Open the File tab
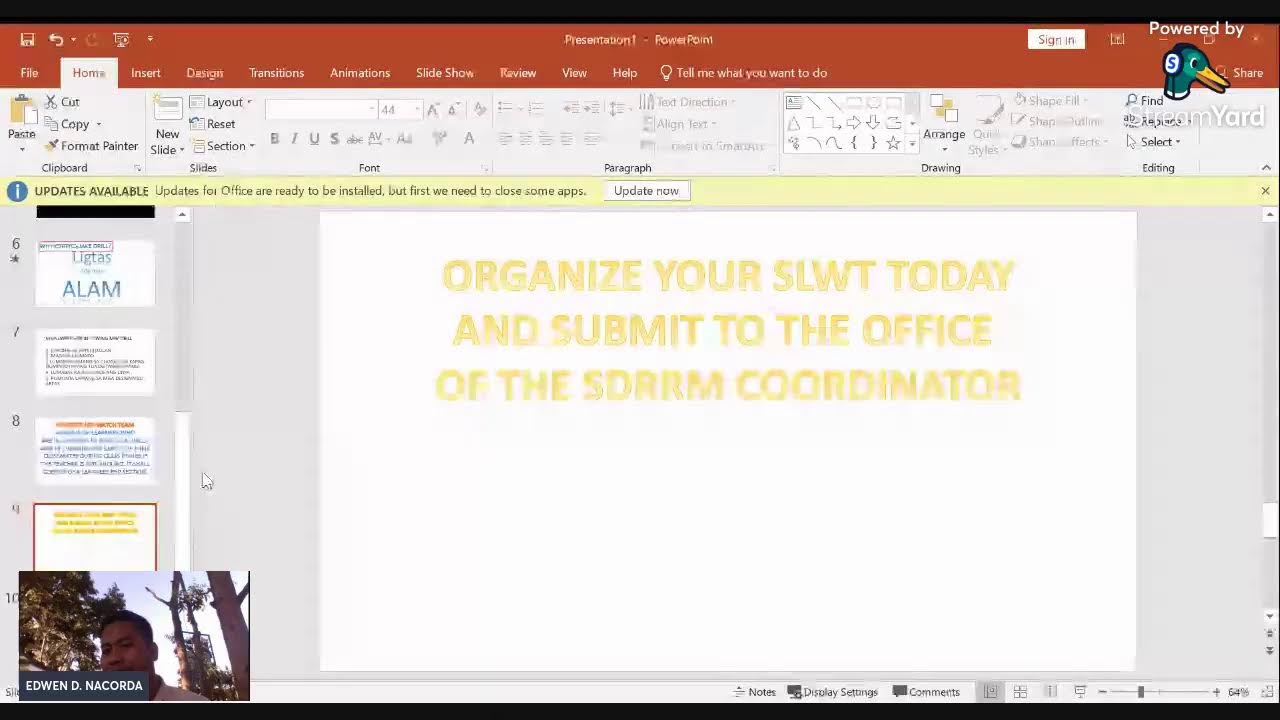This screenshot has width=1280, height=720. [29, 73]
